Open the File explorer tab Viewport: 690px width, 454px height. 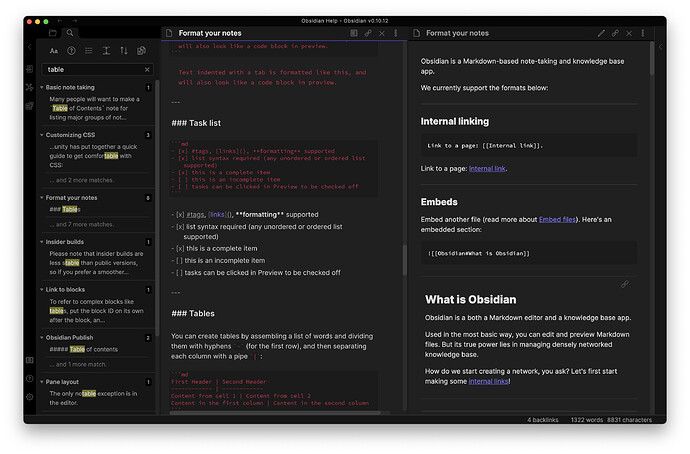(x=52, y=33)
